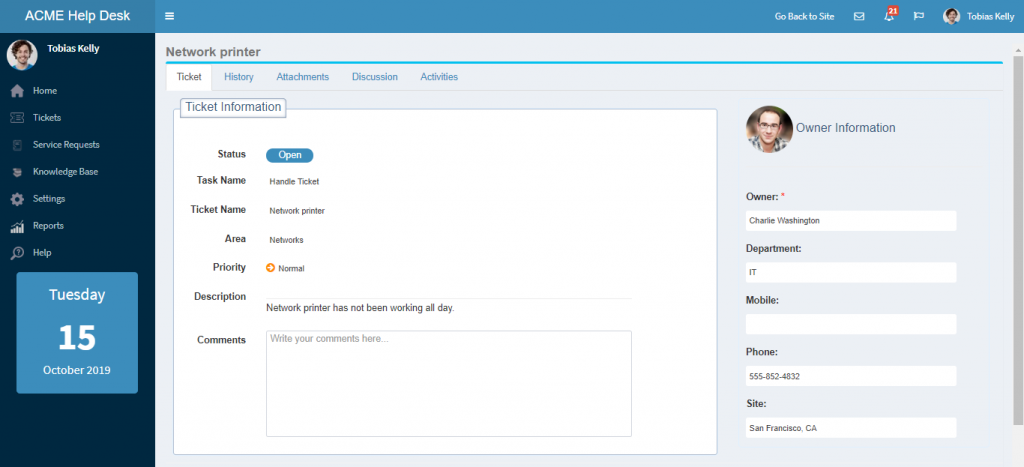Image resolution: width=1024 pixels, height=467 pixels.
Task: Focus the Comments text area
Action: [449, 383]
